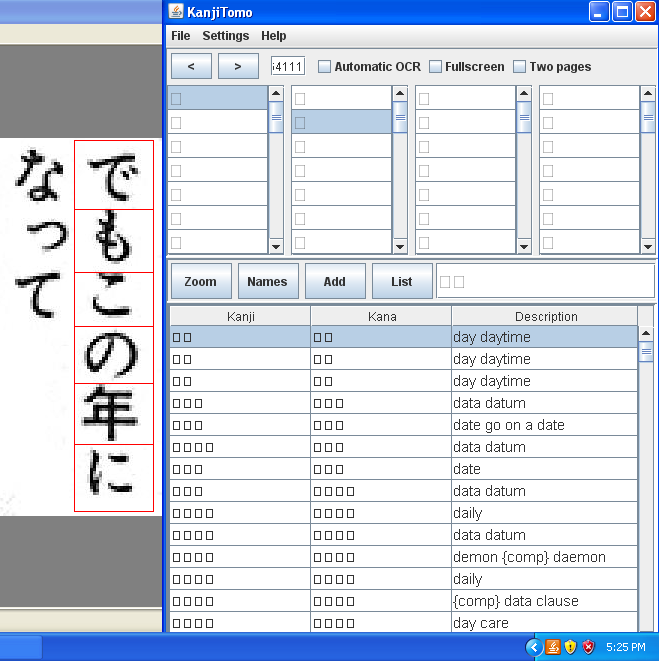Image resolution: width=659 pixels, height=661 pixels.
Task: Open the Settings menu
Action: tap(226, 36)
